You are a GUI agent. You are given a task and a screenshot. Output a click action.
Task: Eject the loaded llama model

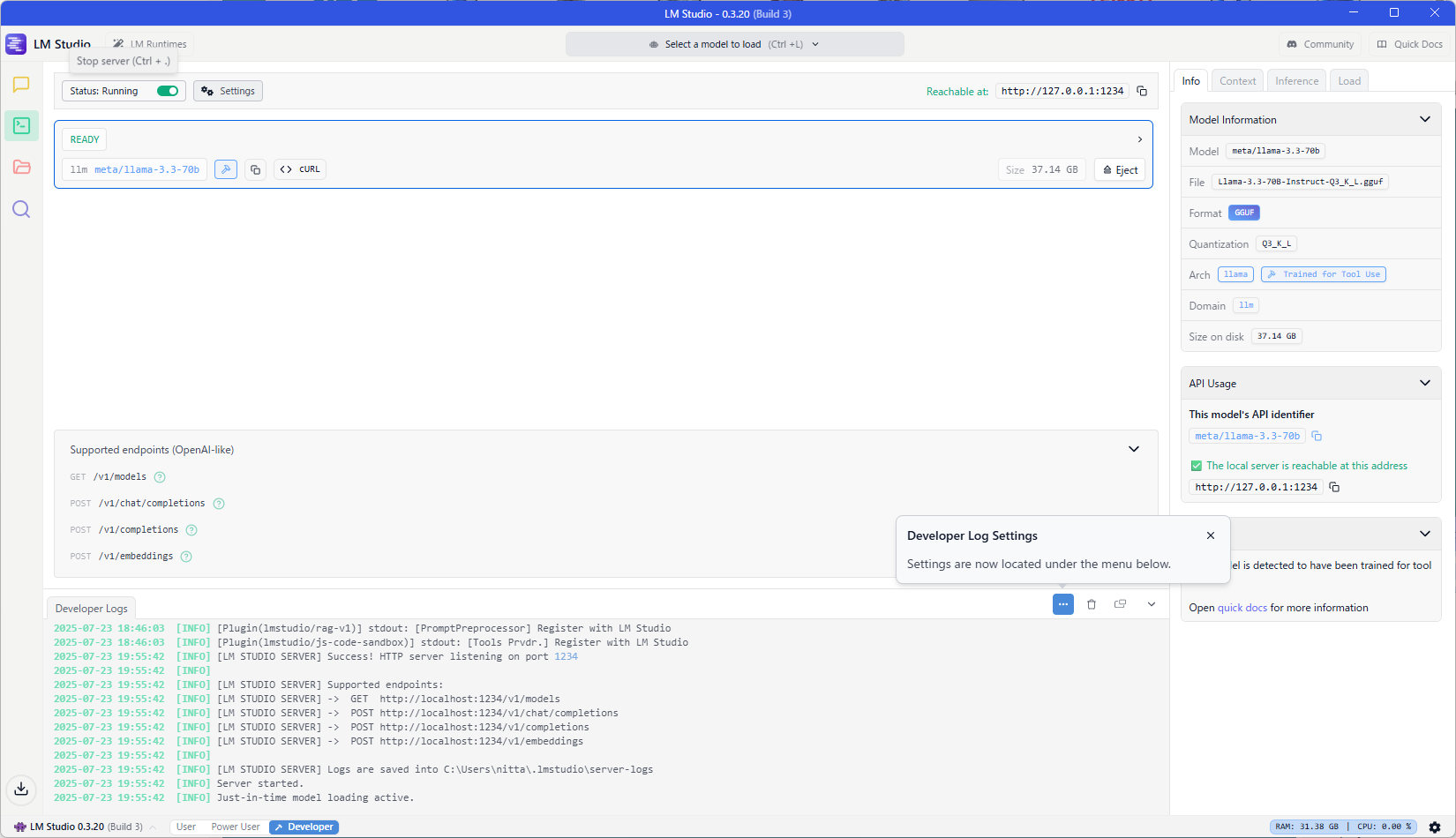point(1120,169)
